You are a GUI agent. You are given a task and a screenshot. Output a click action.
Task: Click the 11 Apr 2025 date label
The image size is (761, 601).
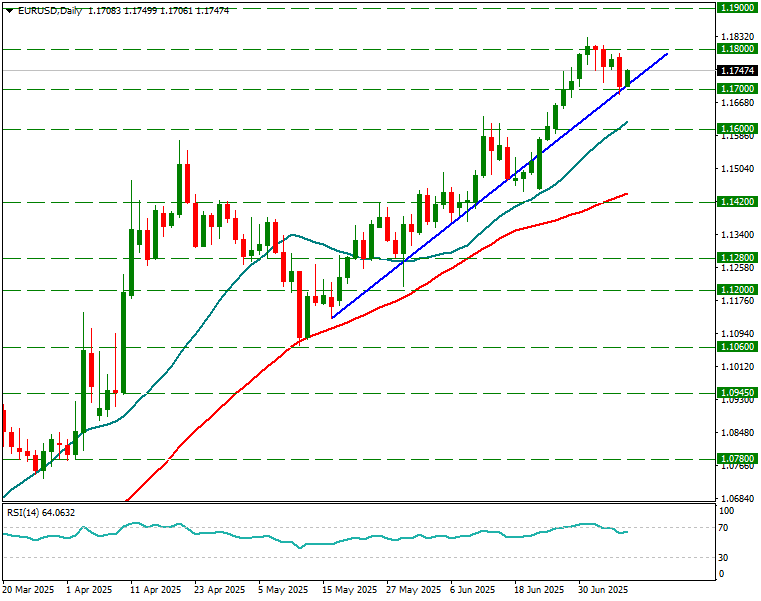pyautogui.click(x=156, y=590)
